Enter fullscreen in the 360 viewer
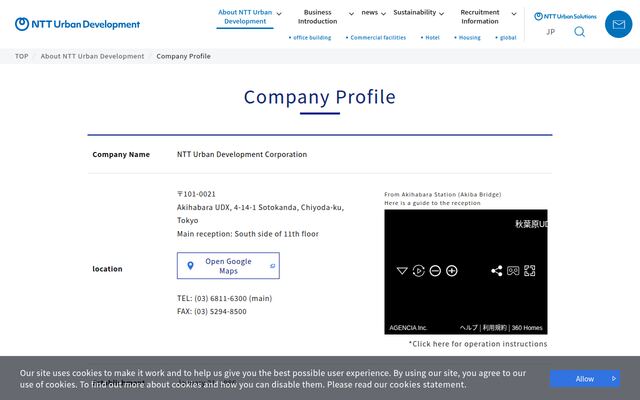 click(529, 271)
